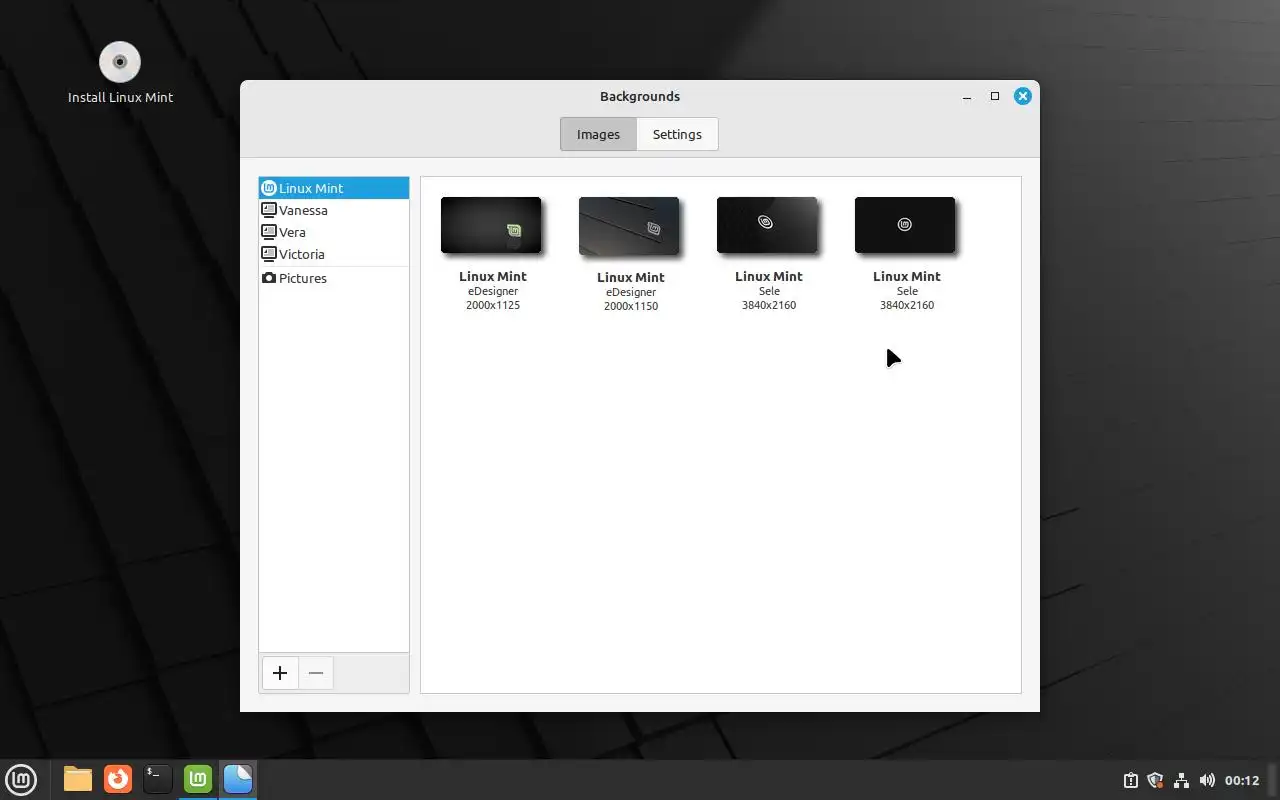Click the 2000x1125 resolution text
The height and width of the screenshot is (800, 1280).
tap(493, 305)
